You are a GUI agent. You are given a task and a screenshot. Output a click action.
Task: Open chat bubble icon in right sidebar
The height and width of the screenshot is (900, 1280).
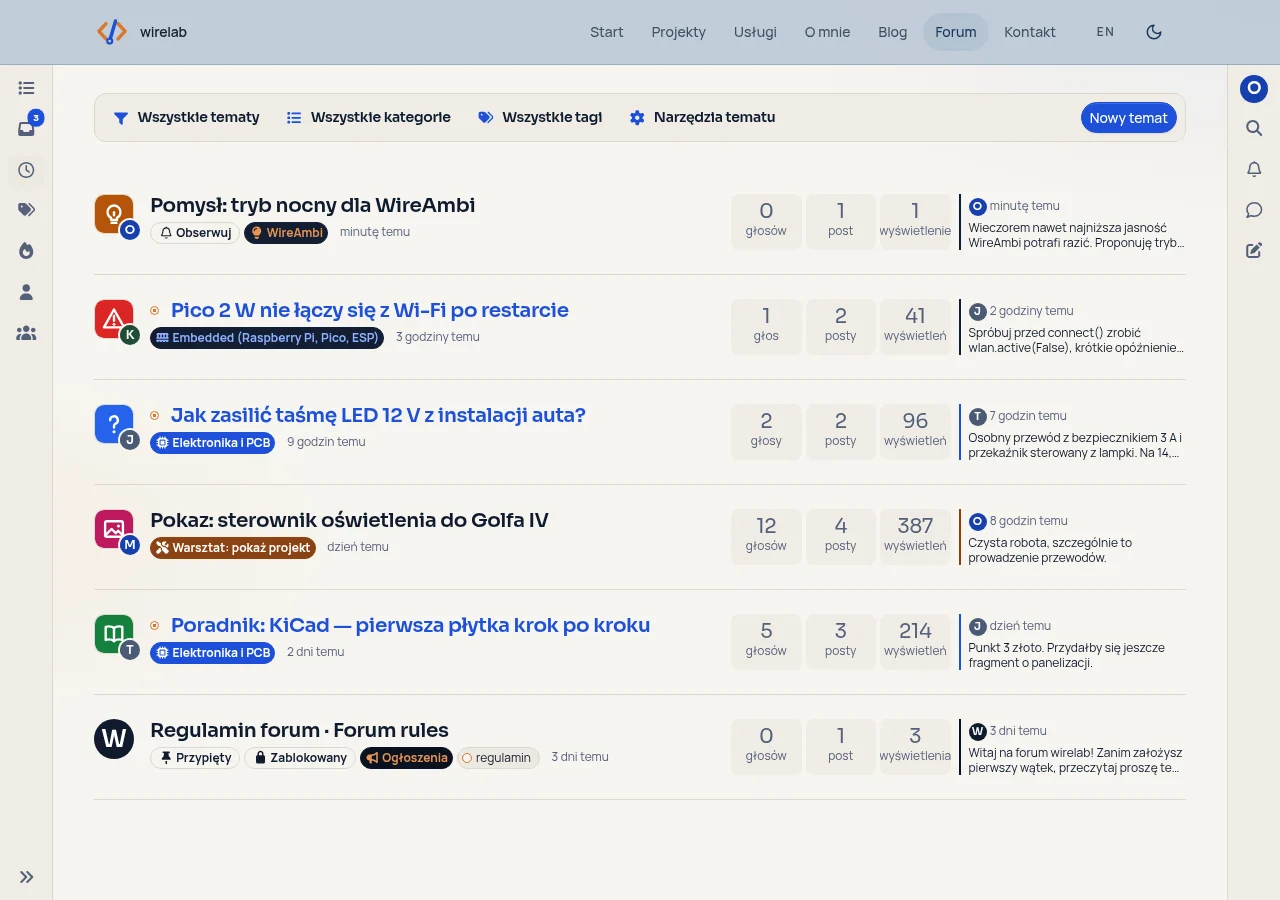coord(1254,210)
